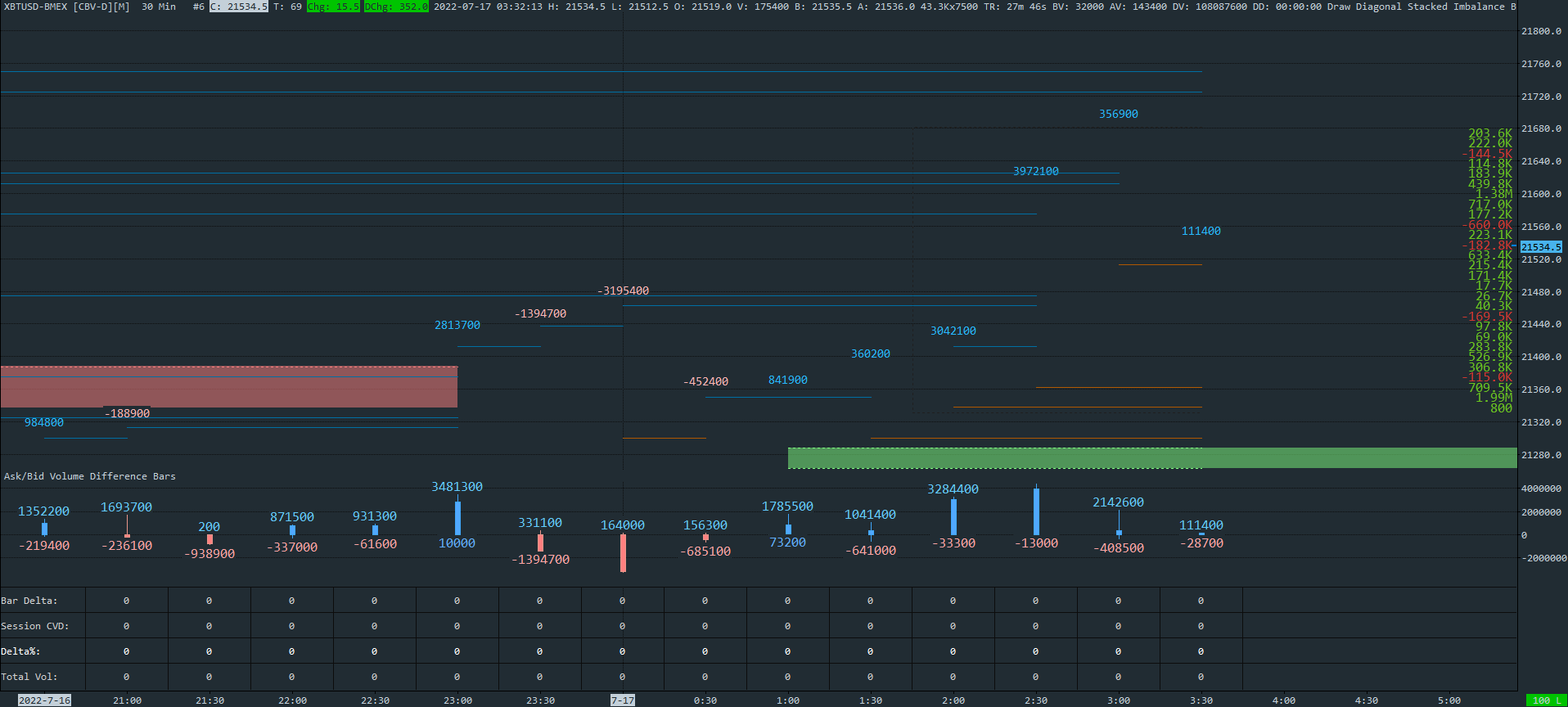Click the 931300 ask volume value

pyautogui.click(x=375, y=516)
